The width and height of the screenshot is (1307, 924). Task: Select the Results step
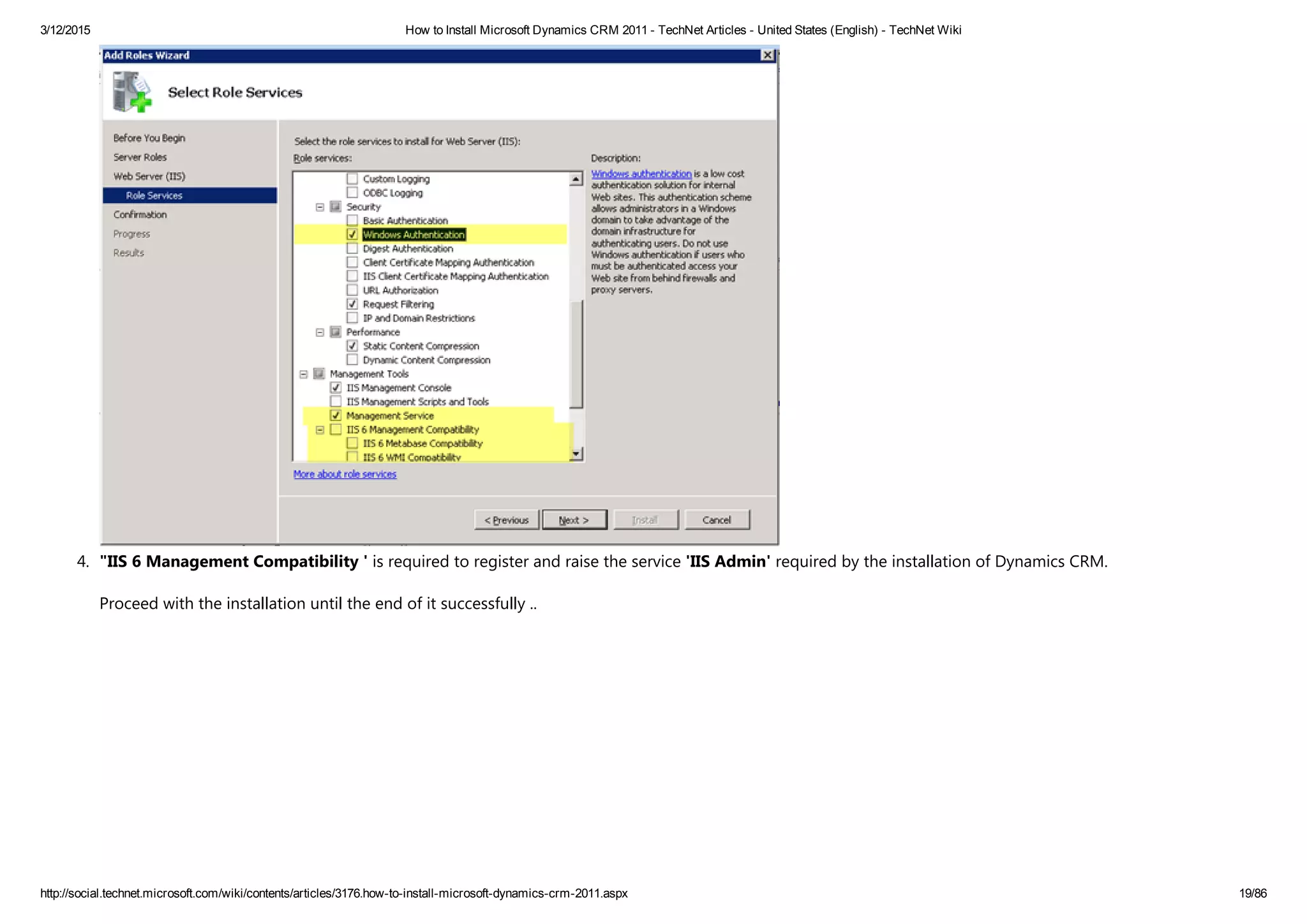click(x=128, y=253)
